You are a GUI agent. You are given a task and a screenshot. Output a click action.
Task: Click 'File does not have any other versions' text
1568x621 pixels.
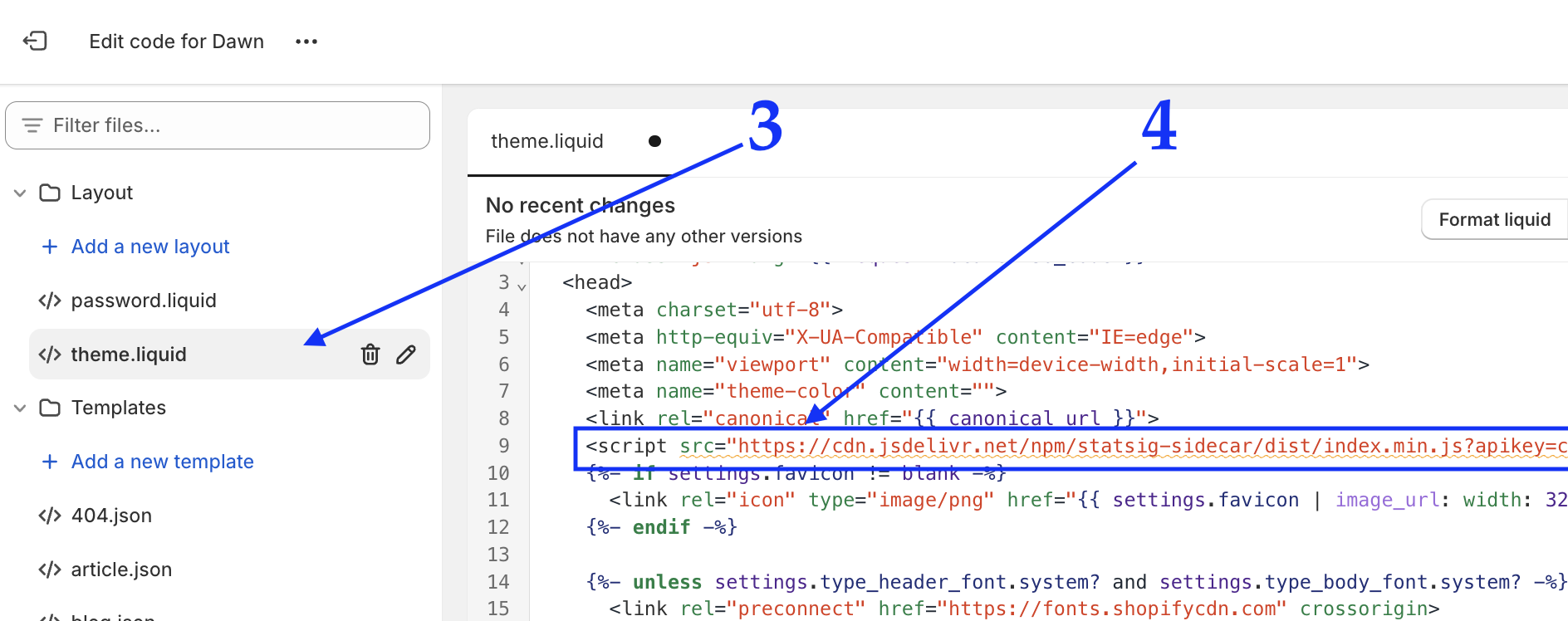(644, 237)
